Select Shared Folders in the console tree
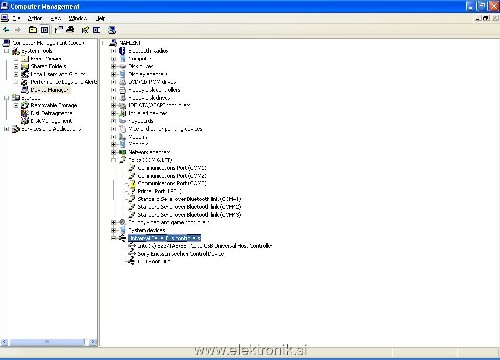Viewport: 500px width, 360px height. click(x=48, y=66)
